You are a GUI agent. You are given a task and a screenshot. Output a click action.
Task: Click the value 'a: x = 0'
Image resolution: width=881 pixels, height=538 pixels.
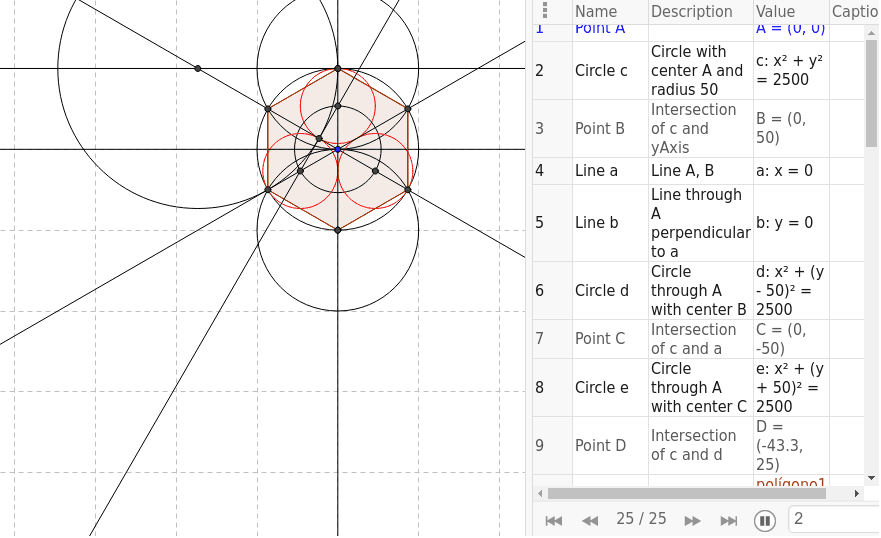791,171
